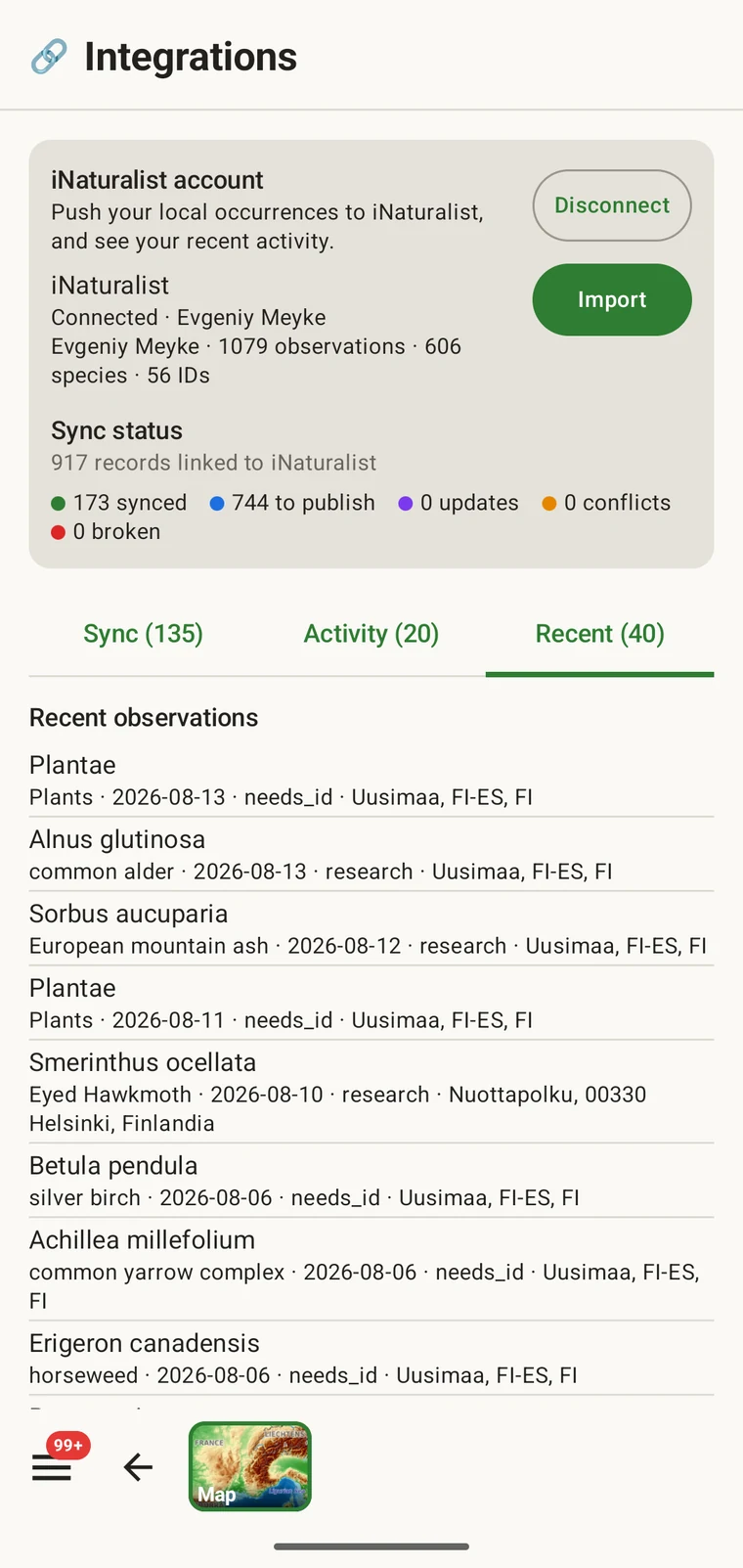Select the 0 broken status label

pos(116,531)
